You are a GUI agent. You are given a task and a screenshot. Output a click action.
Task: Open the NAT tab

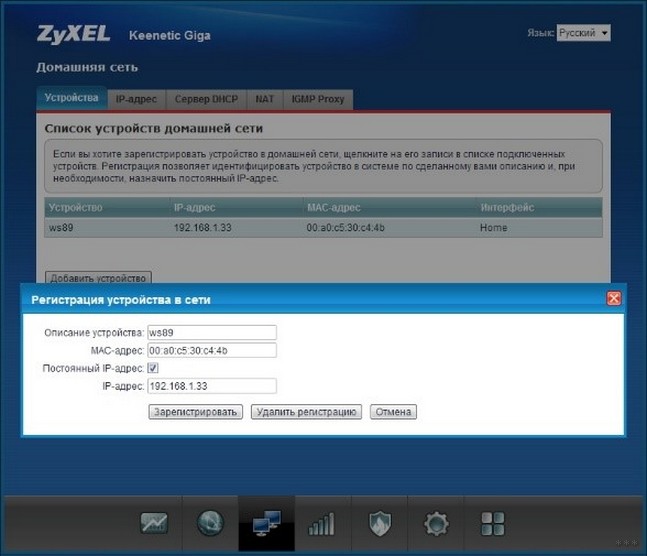(x=265, y=99)
